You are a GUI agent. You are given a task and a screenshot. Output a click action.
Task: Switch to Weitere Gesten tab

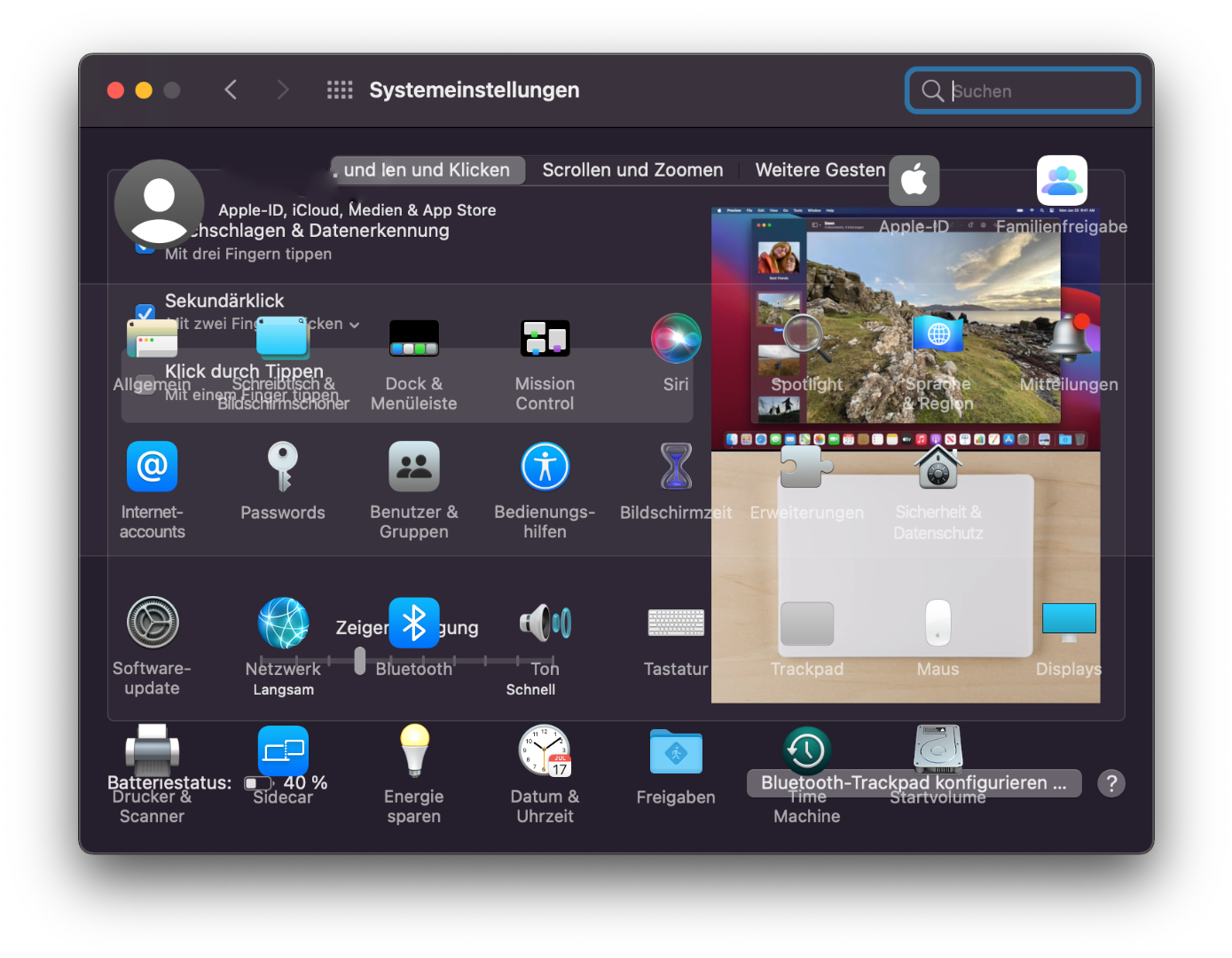pyautogui.click(x=820, y=170)
